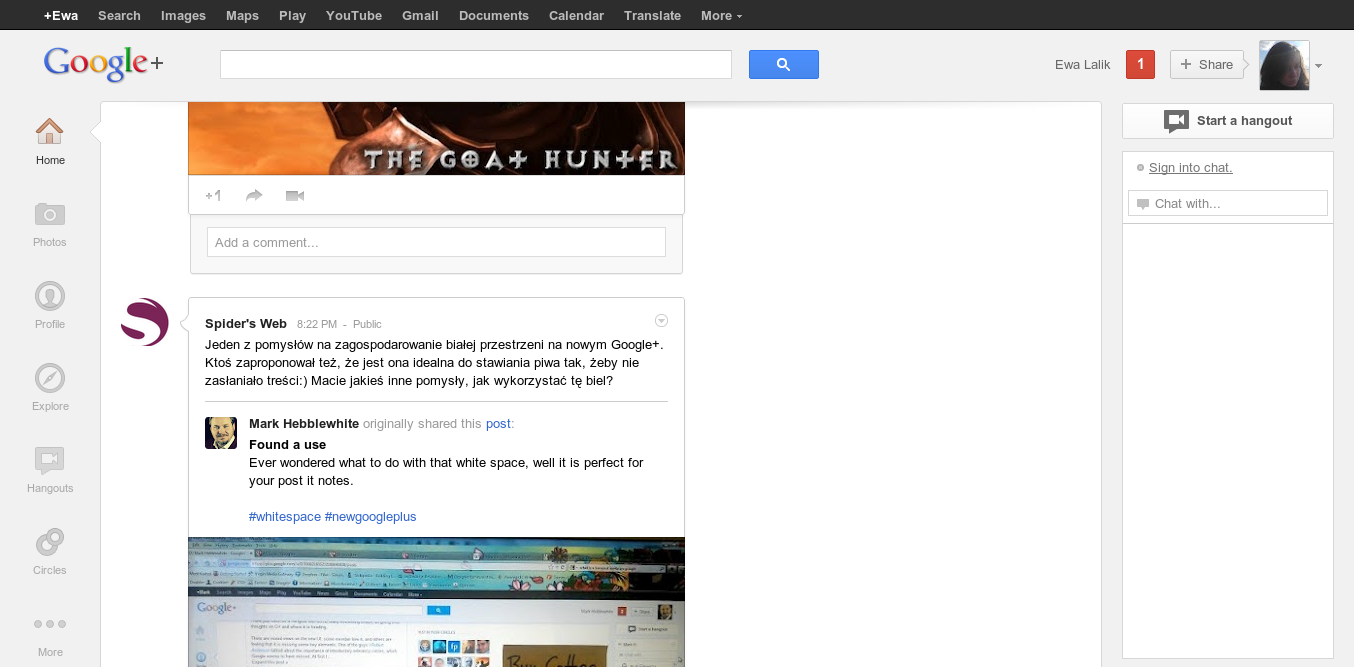Viewport: 1354px width, 667px height.
Task: Open the Hangouts sidebar icon
Action: pos(50,459)
